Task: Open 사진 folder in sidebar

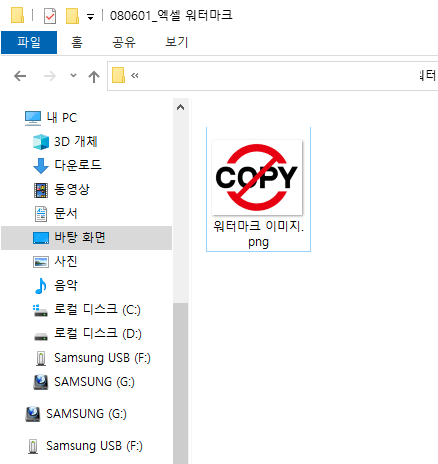Action: click(x=66, y=262)
